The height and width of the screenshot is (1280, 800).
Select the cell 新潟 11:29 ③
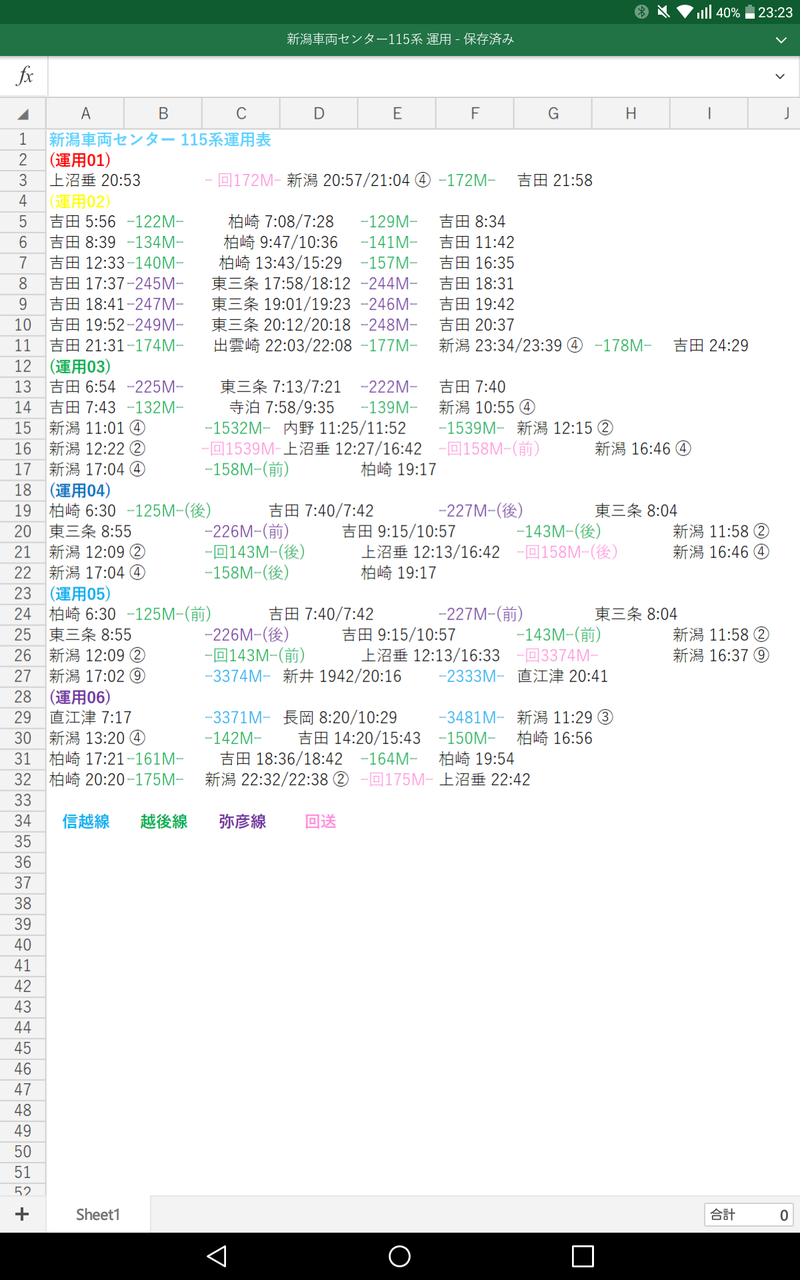pos(565,718)
